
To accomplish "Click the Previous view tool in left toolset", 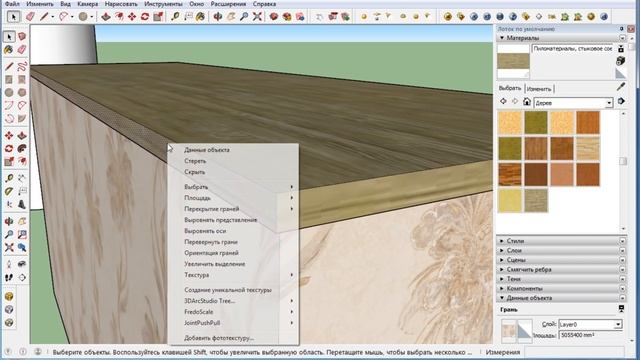I will click(22, 247).
